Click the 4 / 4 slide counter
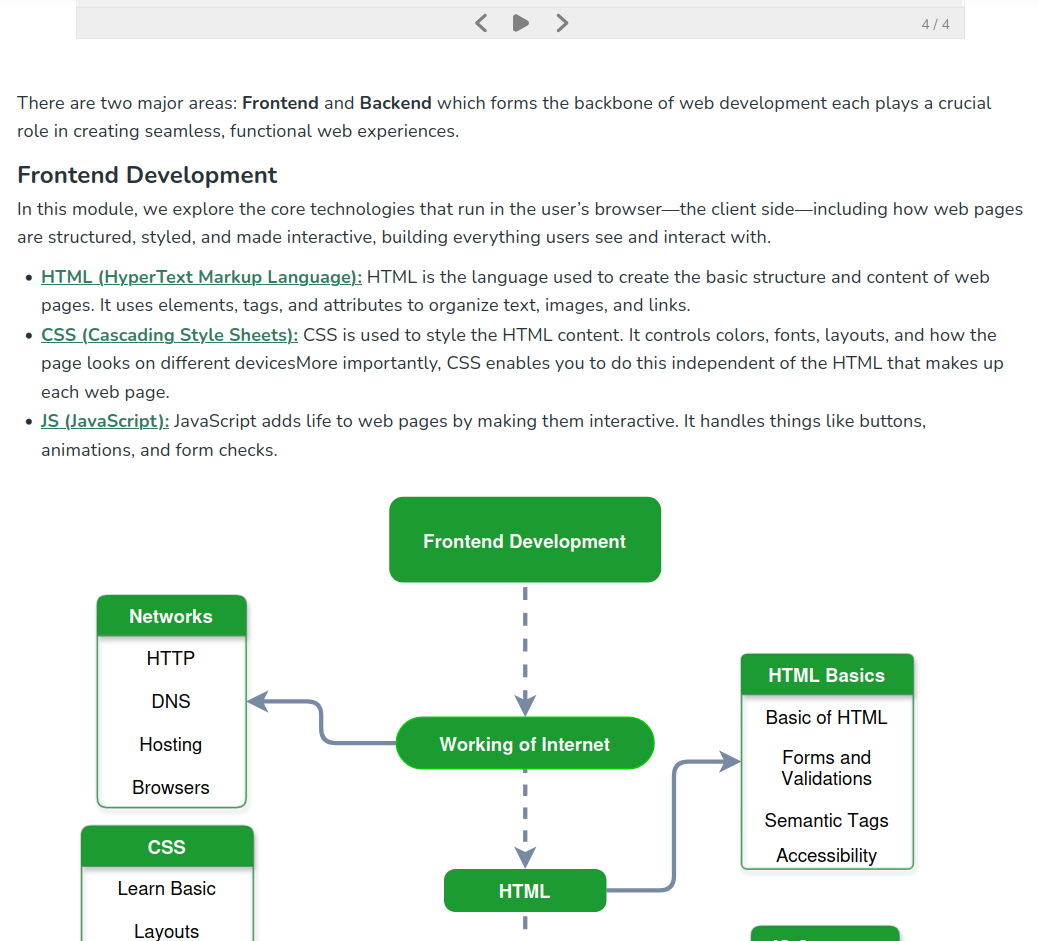 pos(935,24)
